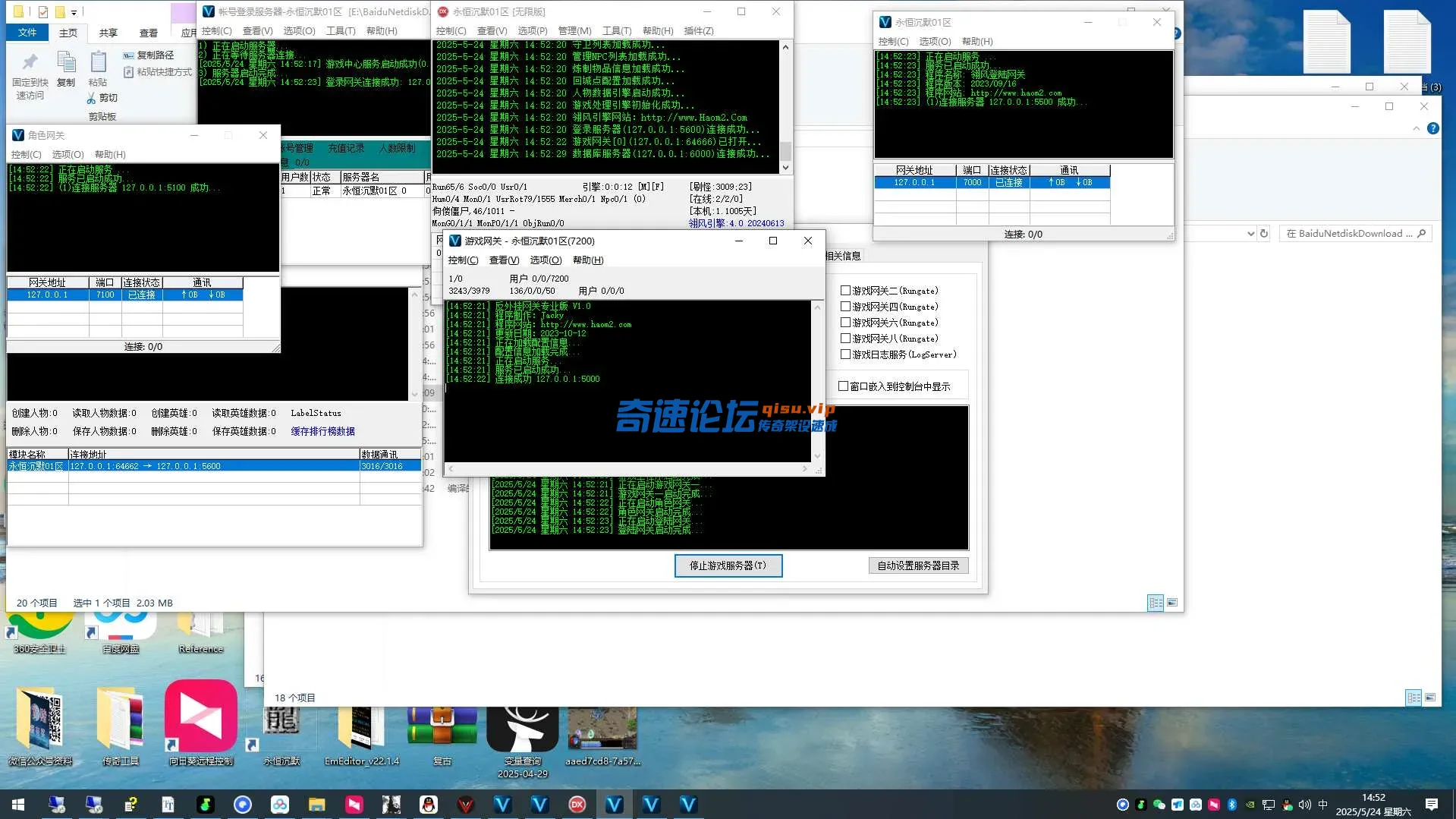This screenshot has width=1456, height=819.
Task: Enable 游戏日志服务(LogServer) checkbox
Action: pyautogui.click(x=845, y=354)
